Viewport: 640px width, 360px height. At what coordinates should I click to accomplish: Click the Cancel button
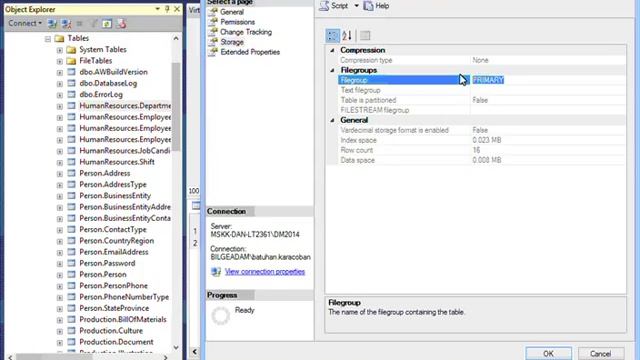(600, 353)
